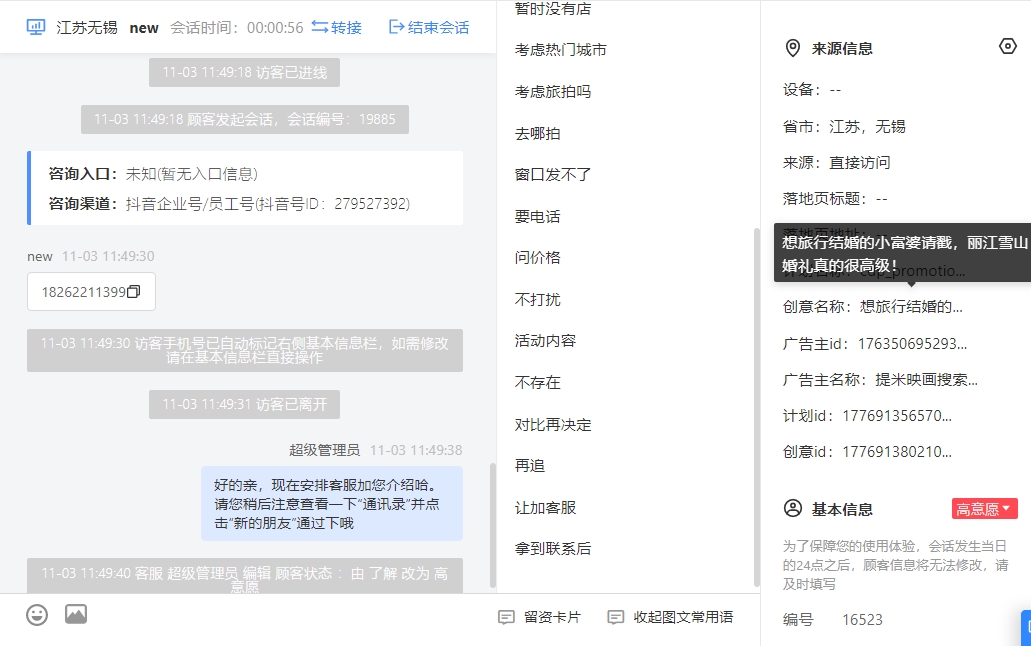This screenshot has width=1031, height=646.
Task: Click the agent reply message bubble
Action: (332, 504)
